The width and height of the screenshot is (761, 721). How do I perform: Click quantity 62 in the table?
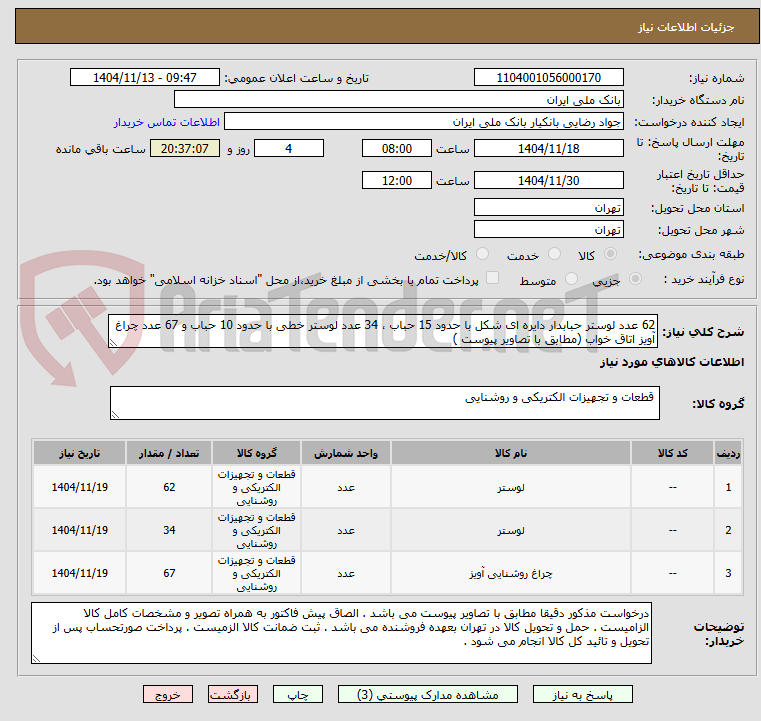(169, 487)
